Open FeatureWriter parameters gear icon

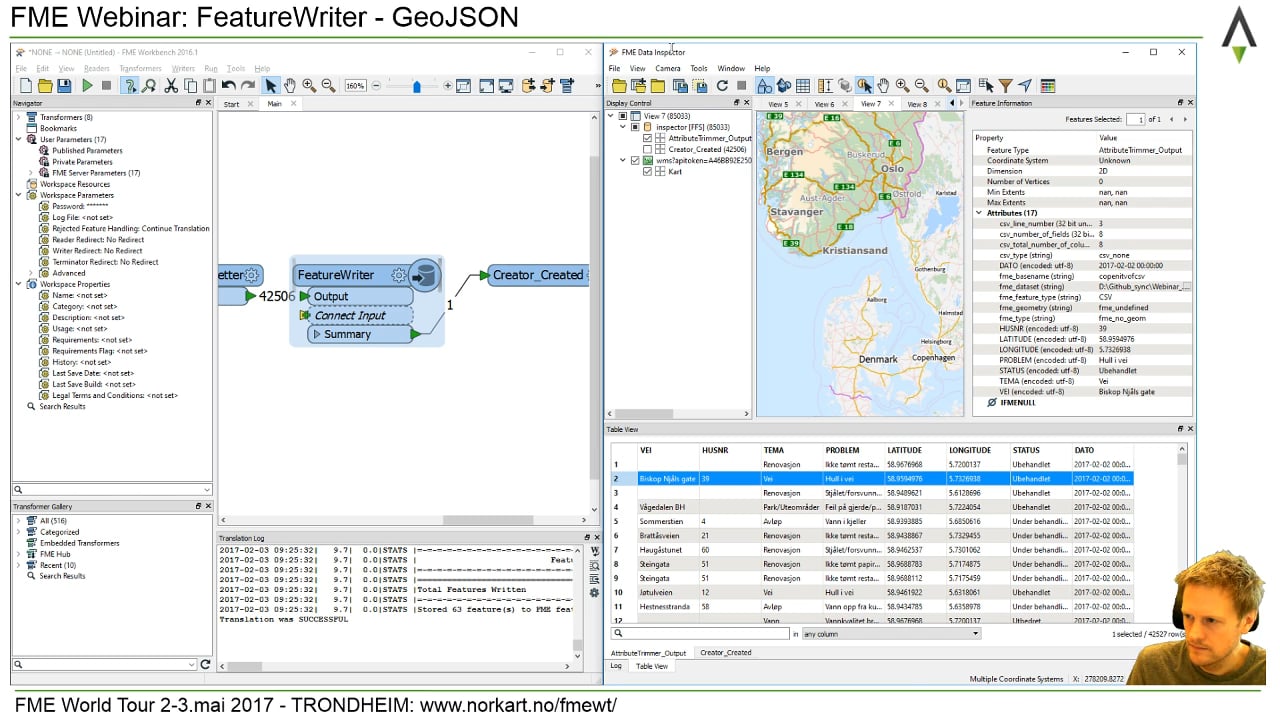399,275
